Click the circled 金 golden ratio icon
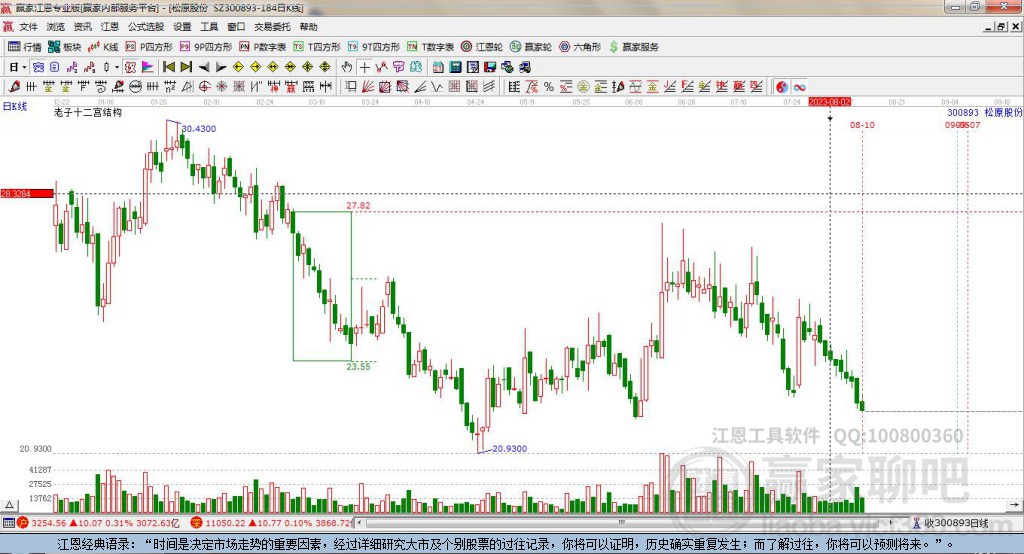This screenshot has width=1024, height=554. coord(583,87)
